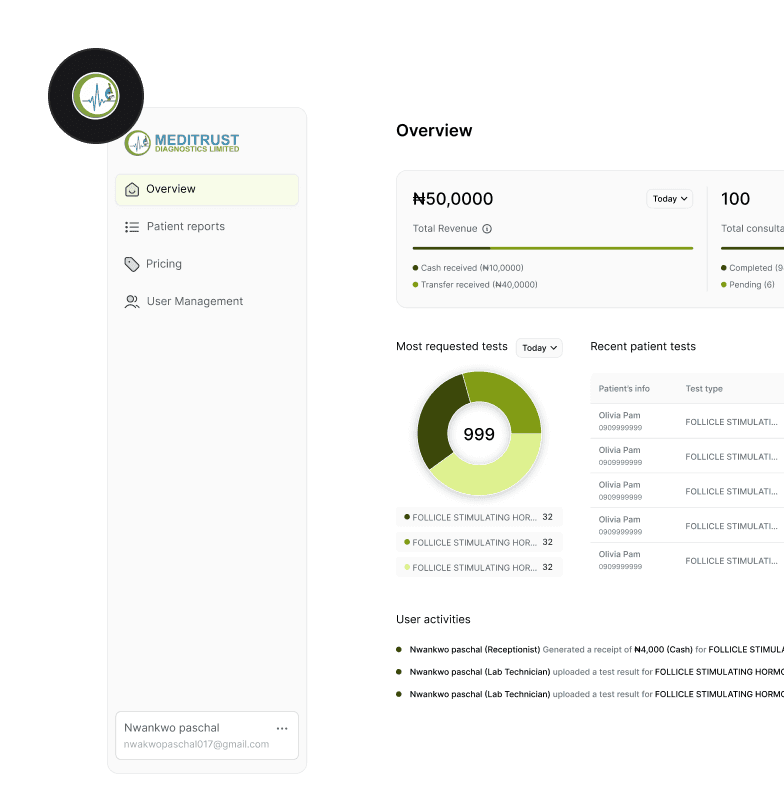Click the Nwankwo paschal profile card

[x=207, y=736]
